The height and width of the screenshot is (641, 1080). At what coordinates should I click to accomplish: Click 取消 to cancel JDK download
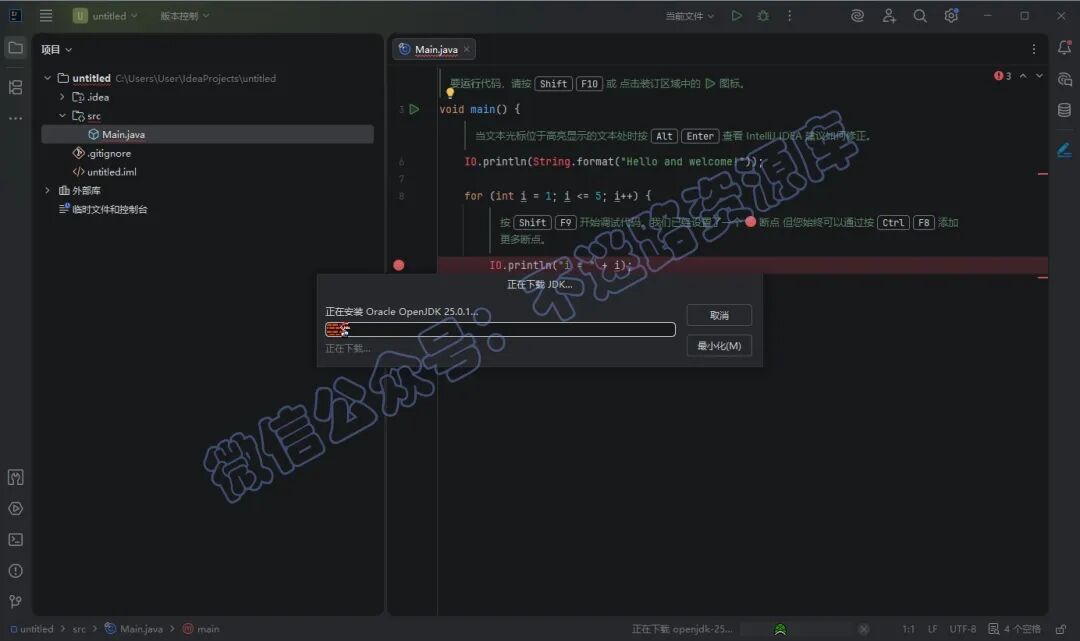719,315
